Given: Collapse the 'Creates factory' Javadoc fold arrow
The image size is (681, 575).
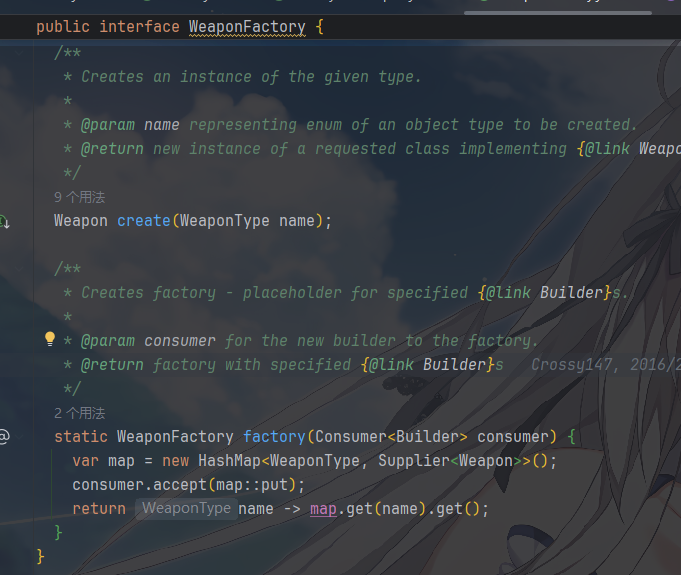Looking at the screenshot, I should click(x=40, y=269).
